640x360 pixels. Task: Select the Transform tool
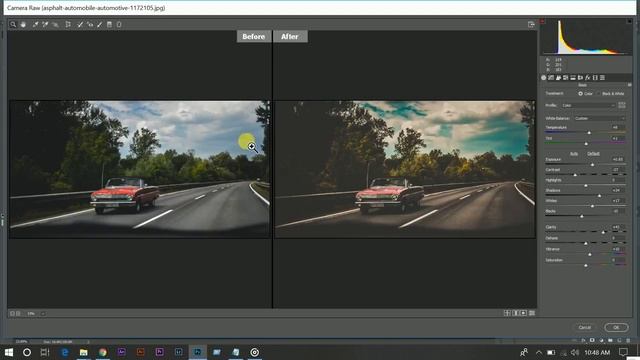68,24
